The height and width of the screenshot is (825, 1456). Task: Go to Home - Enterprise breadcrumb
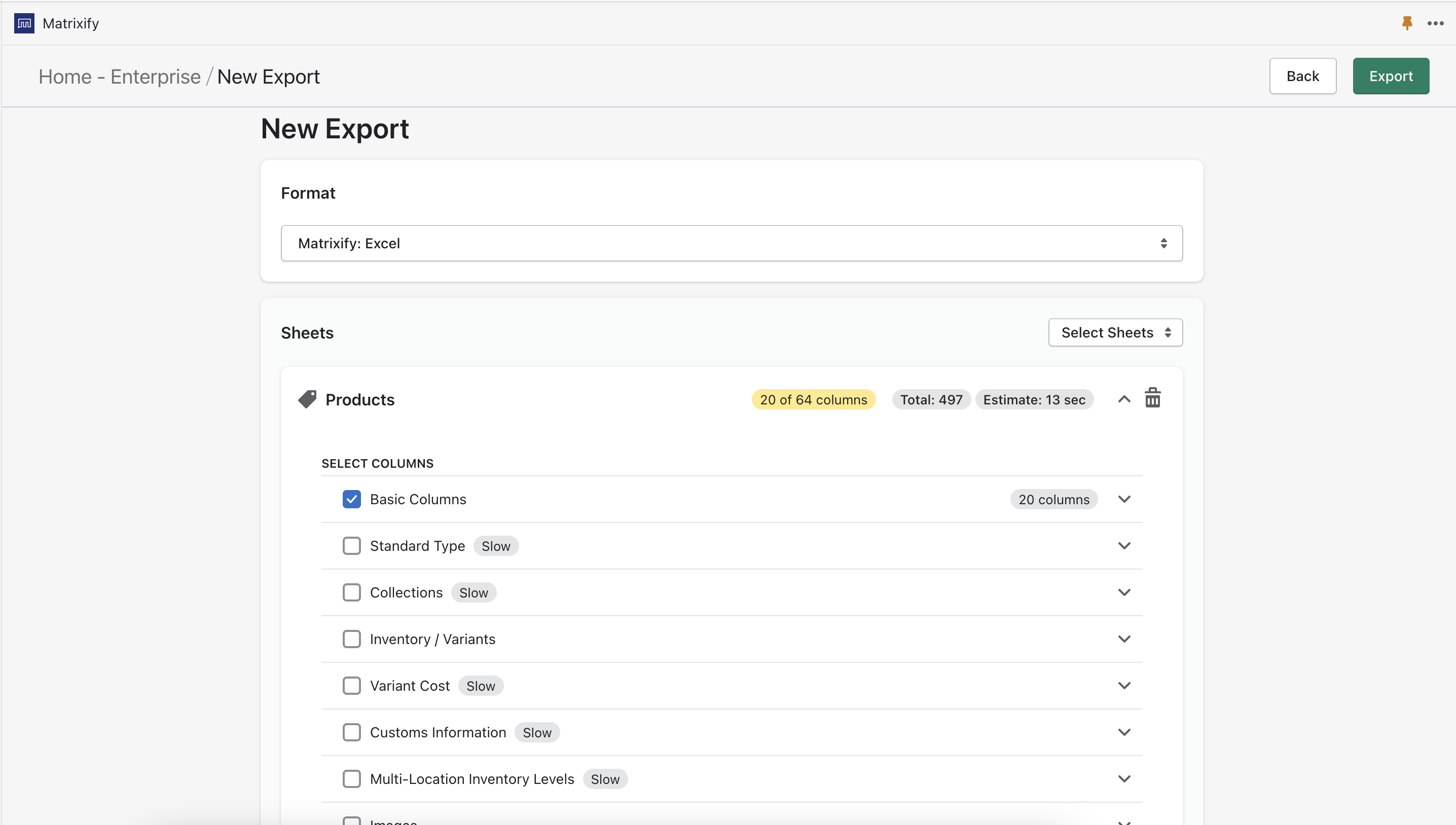(x=120, y=77)
